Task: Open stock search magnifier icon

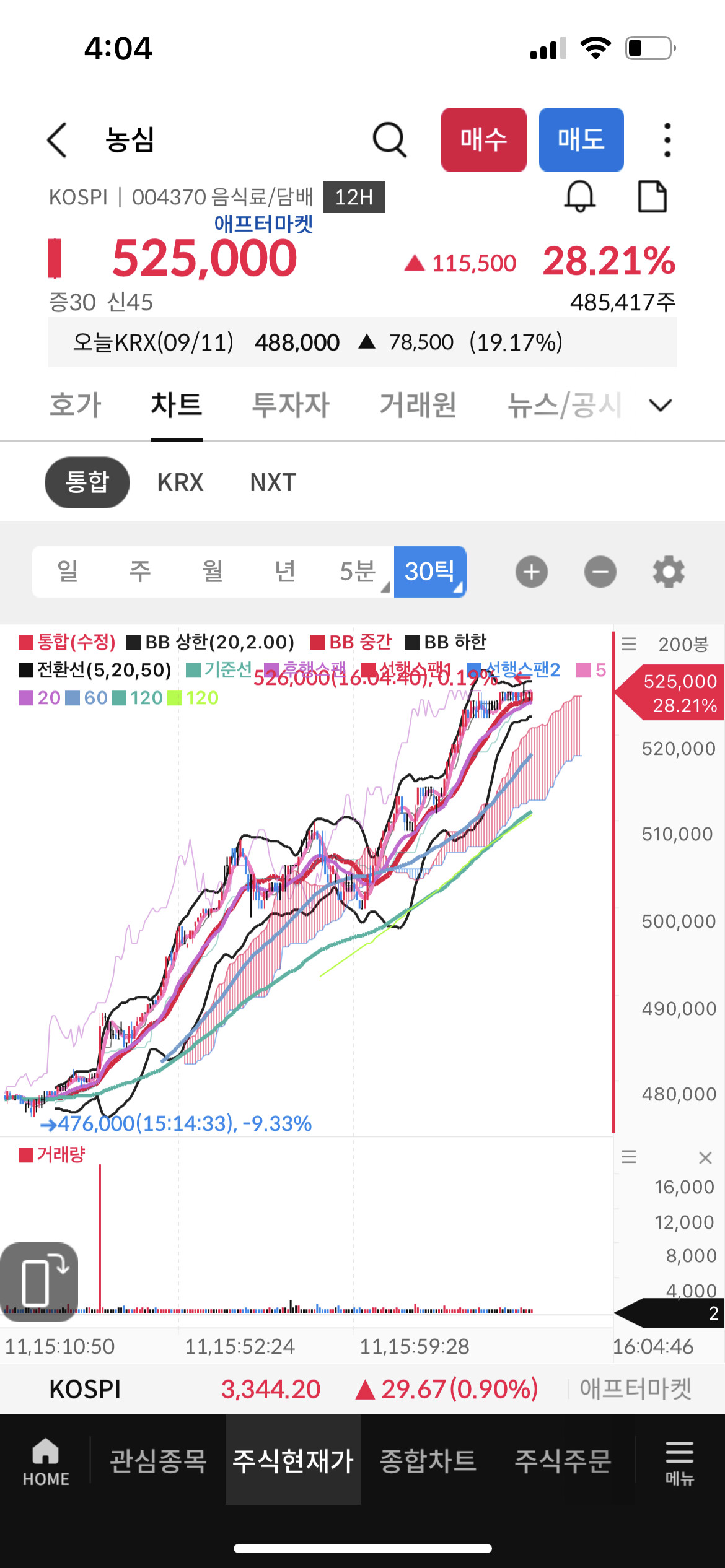Action: [389, 140]
